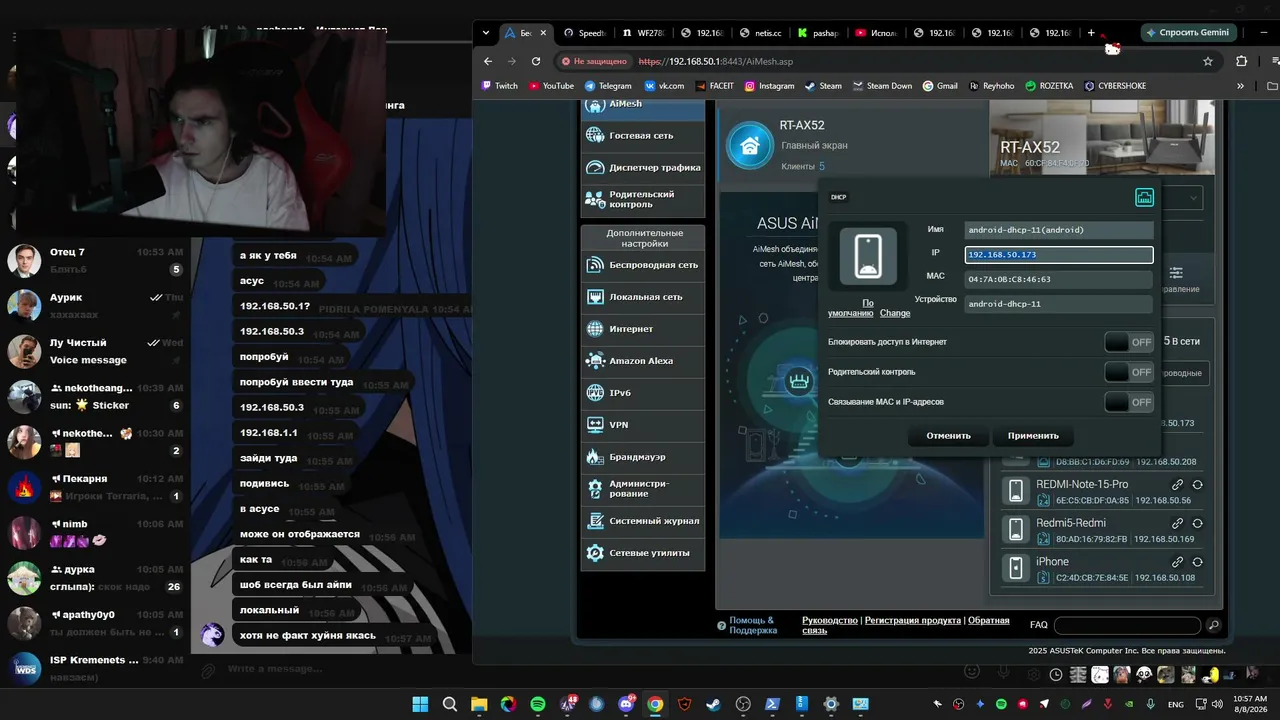
Task: Open tab search dropdown in Chrome
Action: coord(486,33)
